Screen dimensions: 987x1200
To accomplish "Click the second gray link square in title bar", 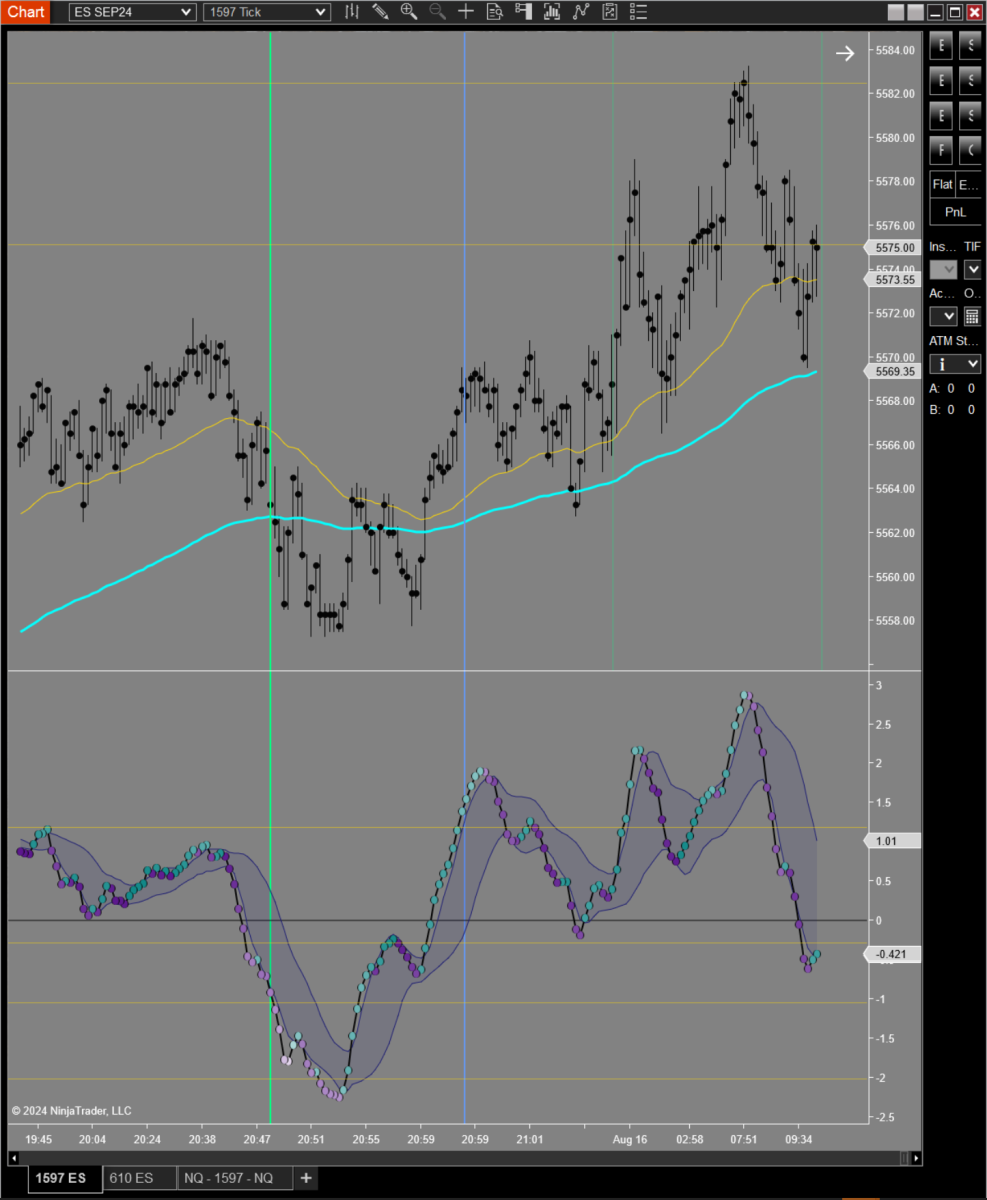I will tap(915, 12).
